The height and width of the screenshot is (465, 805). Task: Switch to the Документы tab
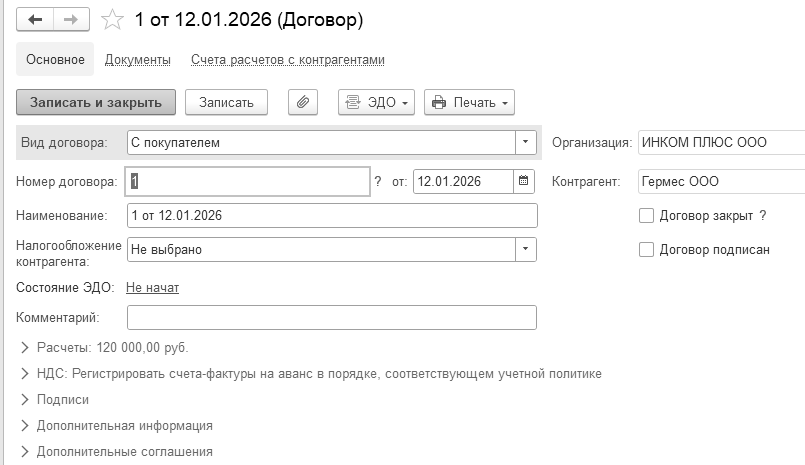tap(137, 60)
